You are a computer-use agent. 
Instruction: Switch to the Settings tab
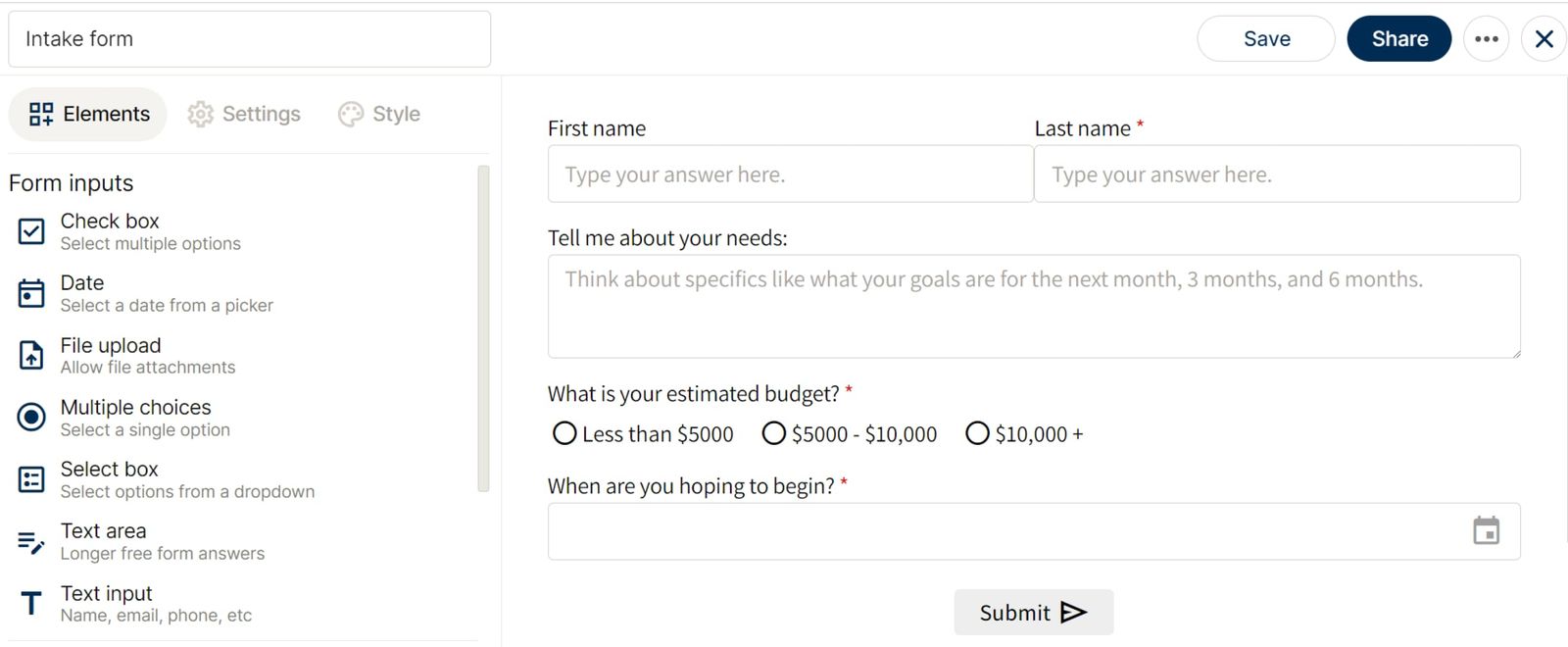coord(244,114)
